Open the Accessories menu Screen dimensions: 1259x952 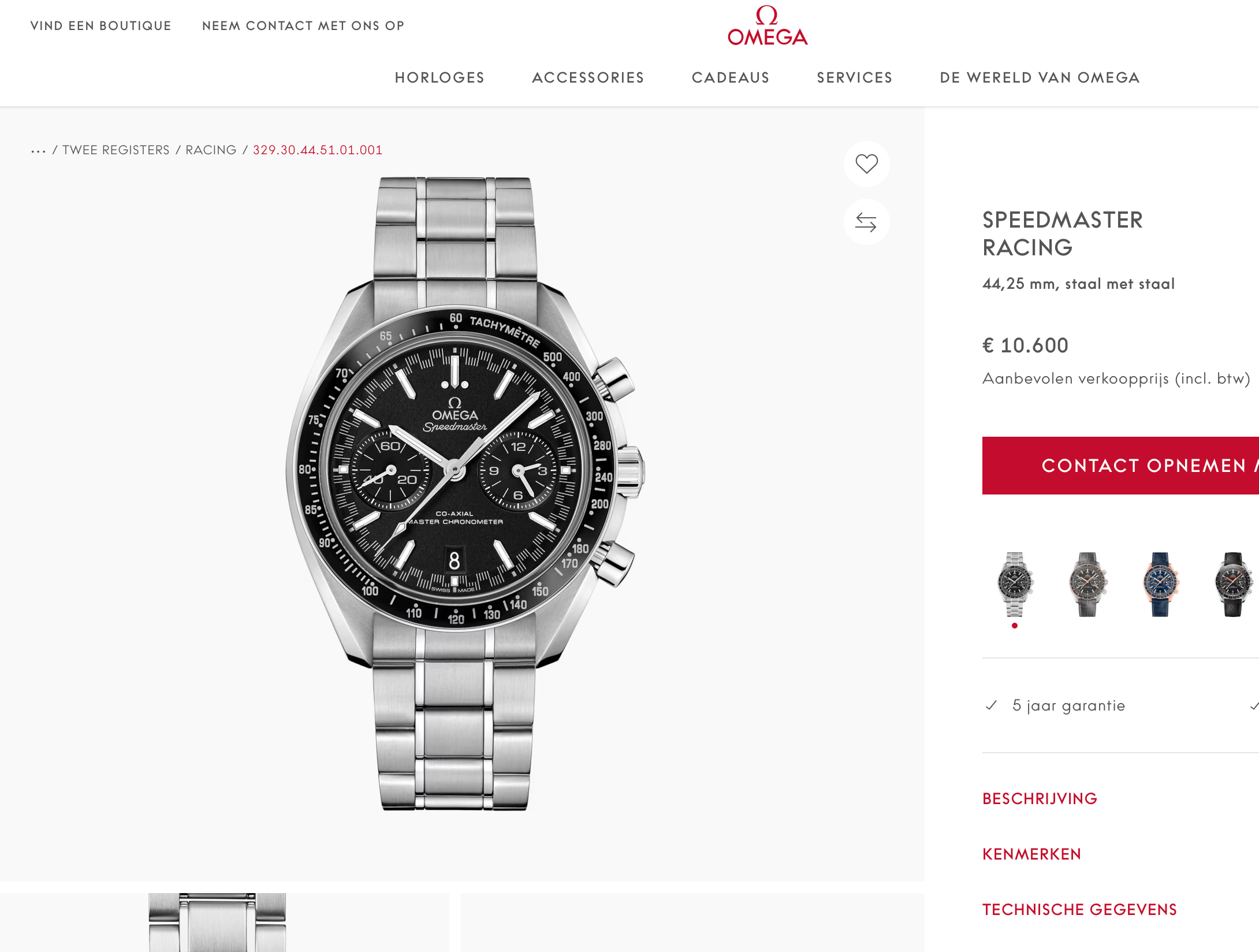(588, 77)
